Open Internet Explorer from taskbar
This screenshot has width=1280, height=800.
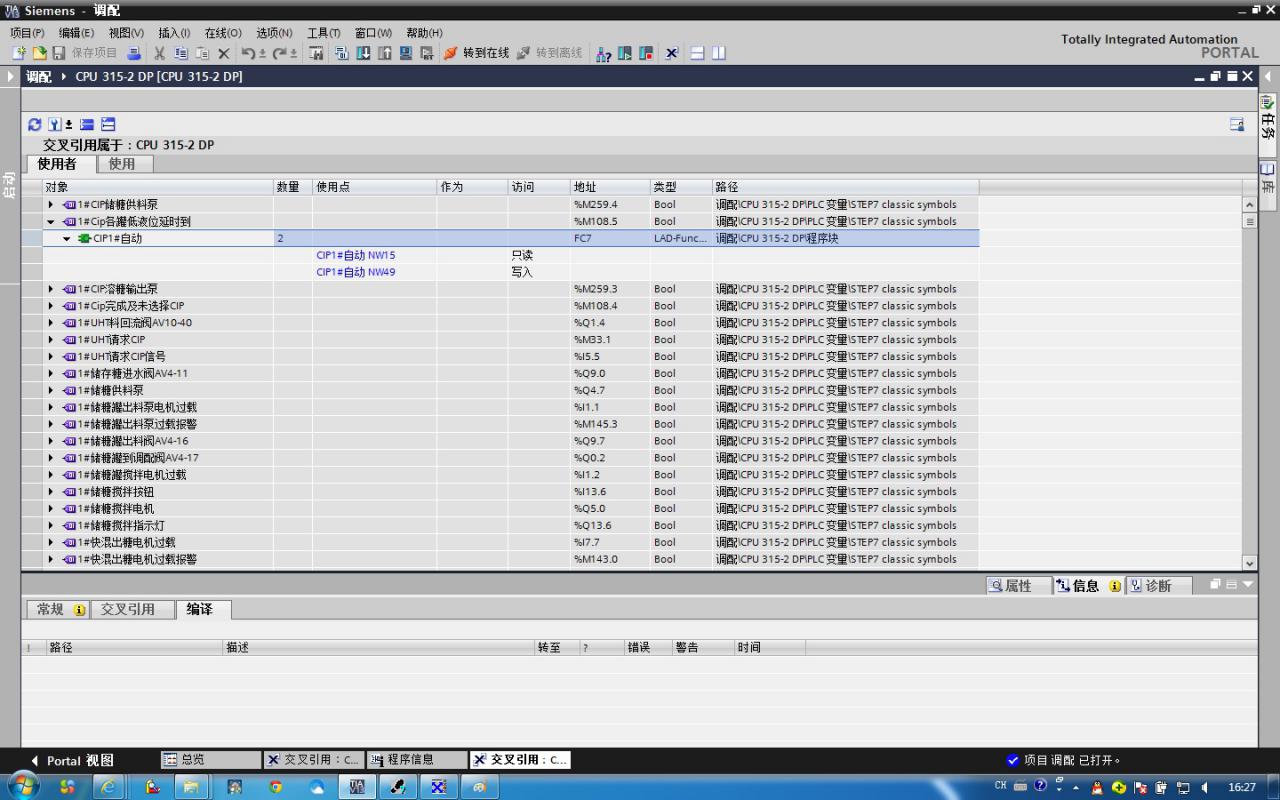(108, 787)
